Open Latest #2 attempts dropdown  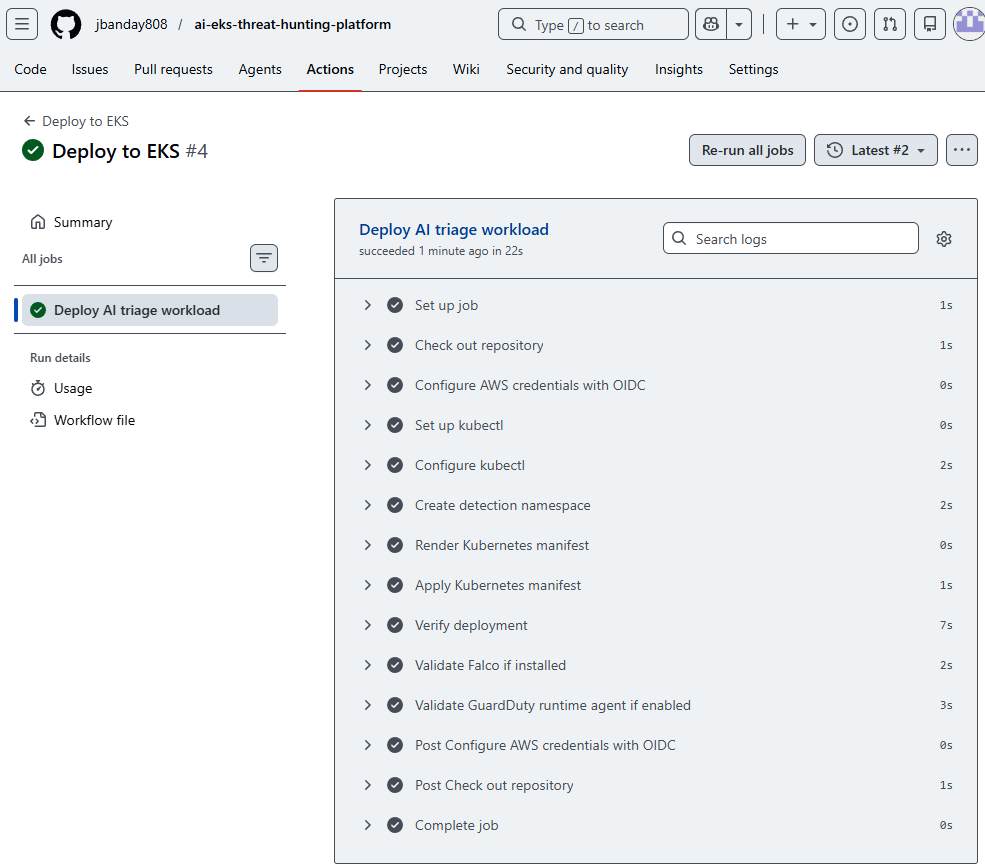(x=876, y=150)
